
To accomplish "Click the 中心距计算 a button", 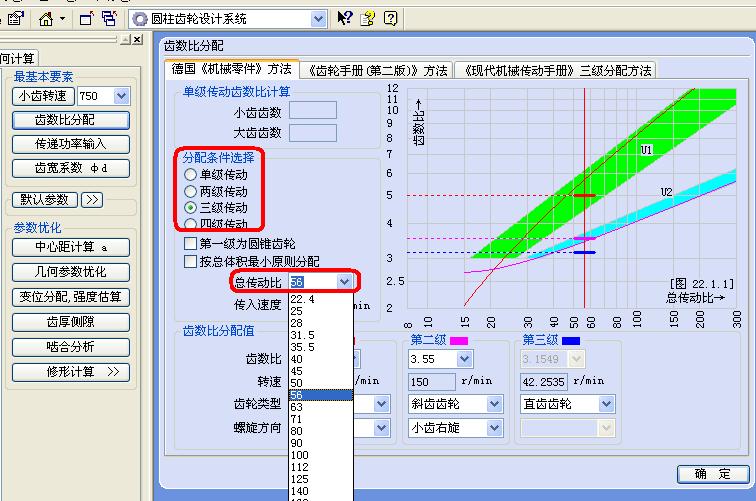I will point(70,247).
